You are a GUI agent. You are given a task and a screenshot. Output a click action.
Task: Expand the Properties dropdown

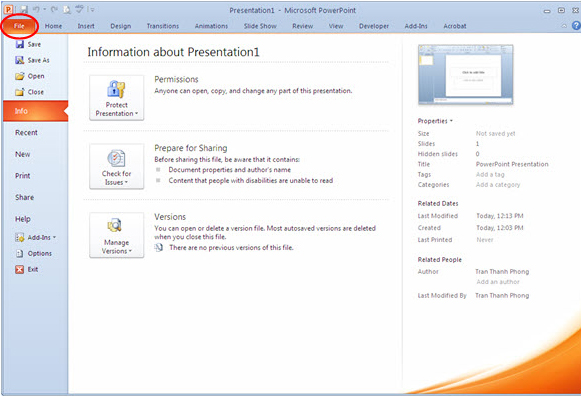(435, 121)
